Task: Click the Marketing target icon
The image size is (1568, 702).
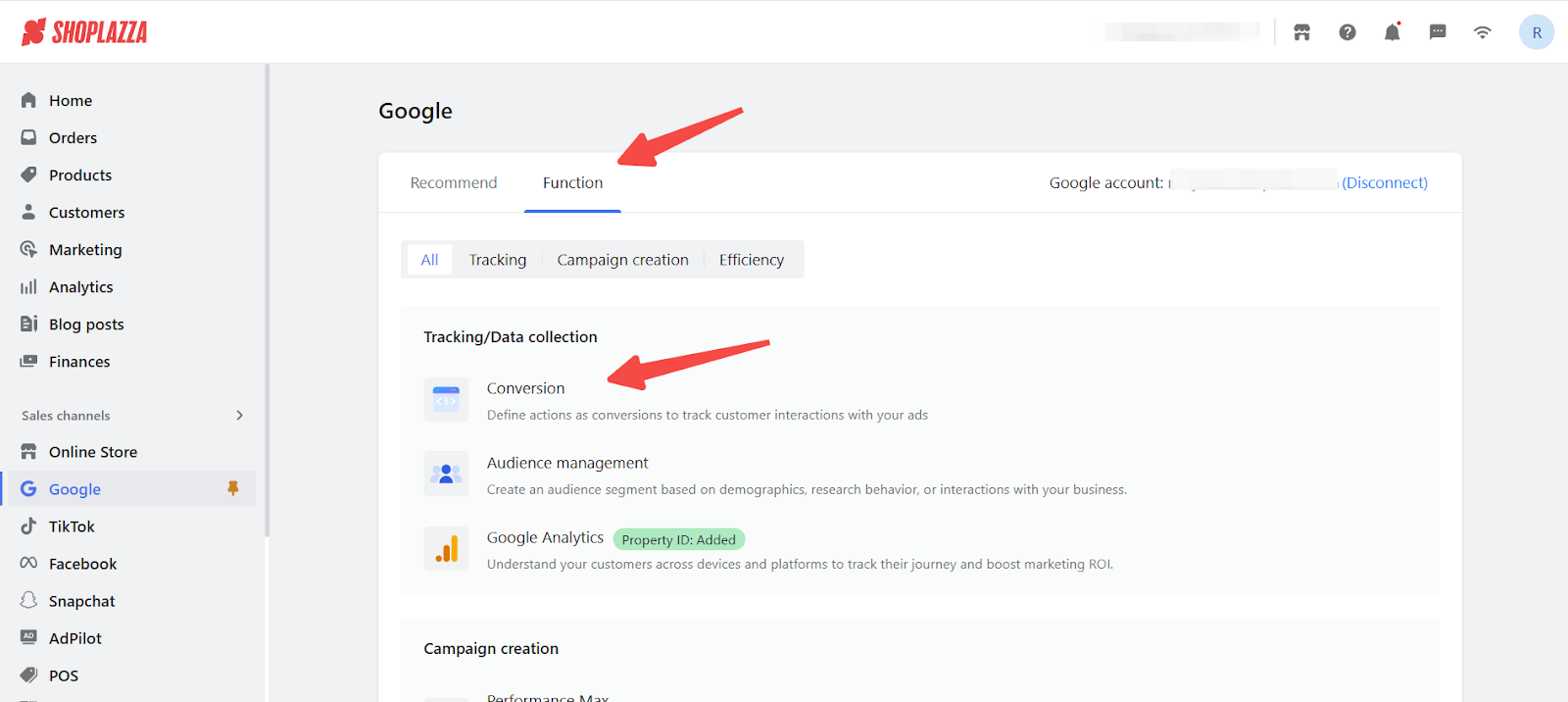Action: pos(28,249)
